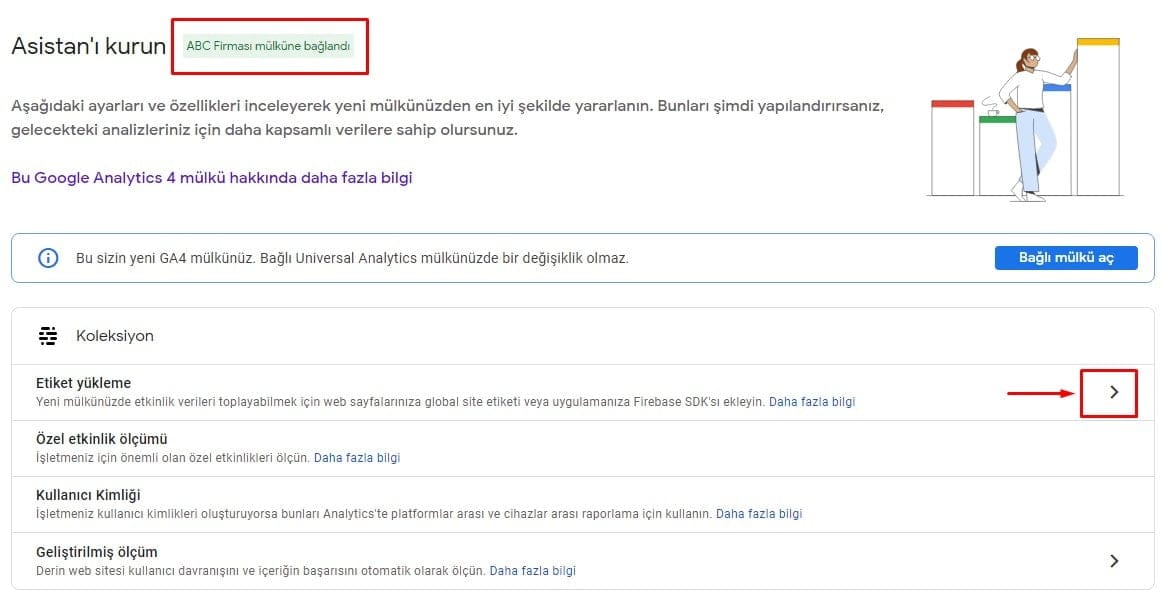Click the Koleksiyon section icon
Image resolution: width=1171 pixels, height=600 pixels.
click(48, 336)
